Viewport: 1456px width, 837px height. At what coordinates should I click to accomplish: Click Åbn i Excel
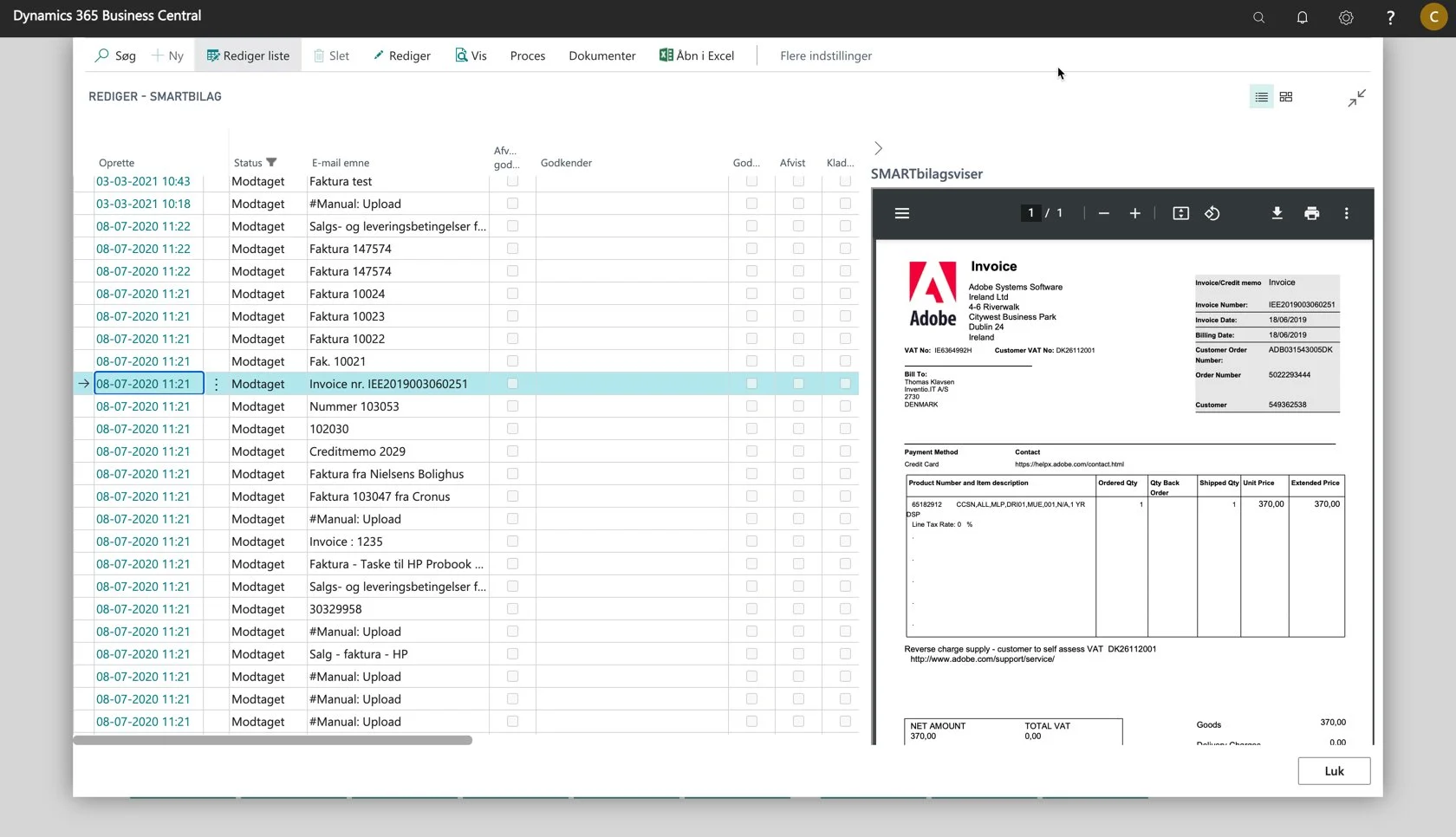[697, 55]
